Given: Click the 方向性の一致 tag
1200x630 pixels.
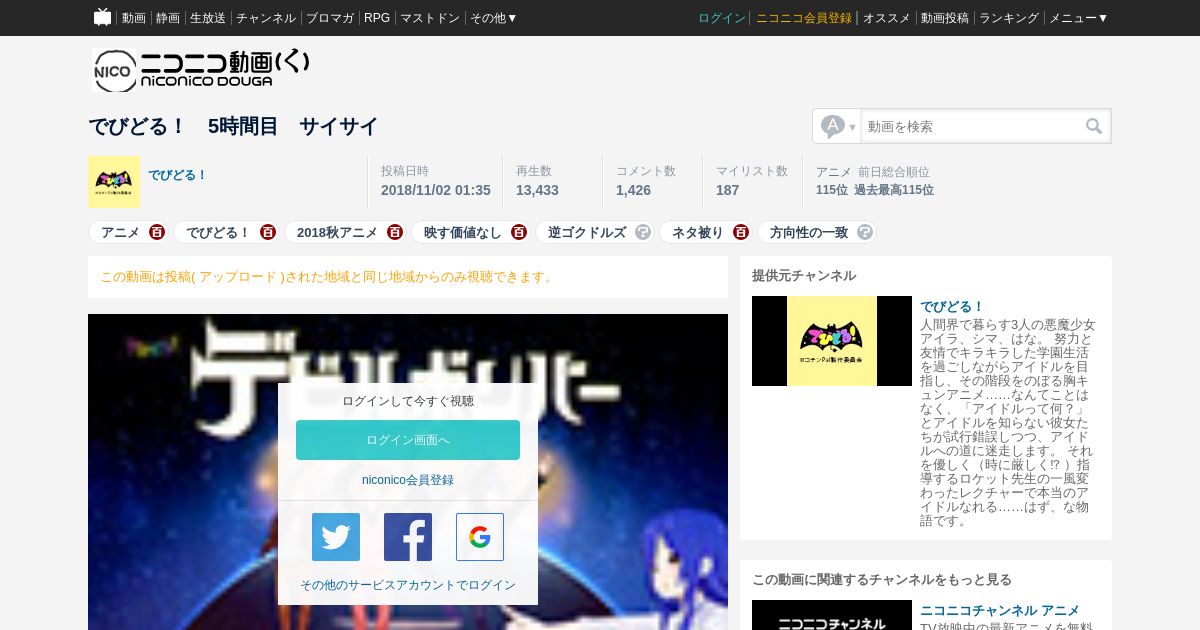Looking at the screenshot, I should [809, 232].
